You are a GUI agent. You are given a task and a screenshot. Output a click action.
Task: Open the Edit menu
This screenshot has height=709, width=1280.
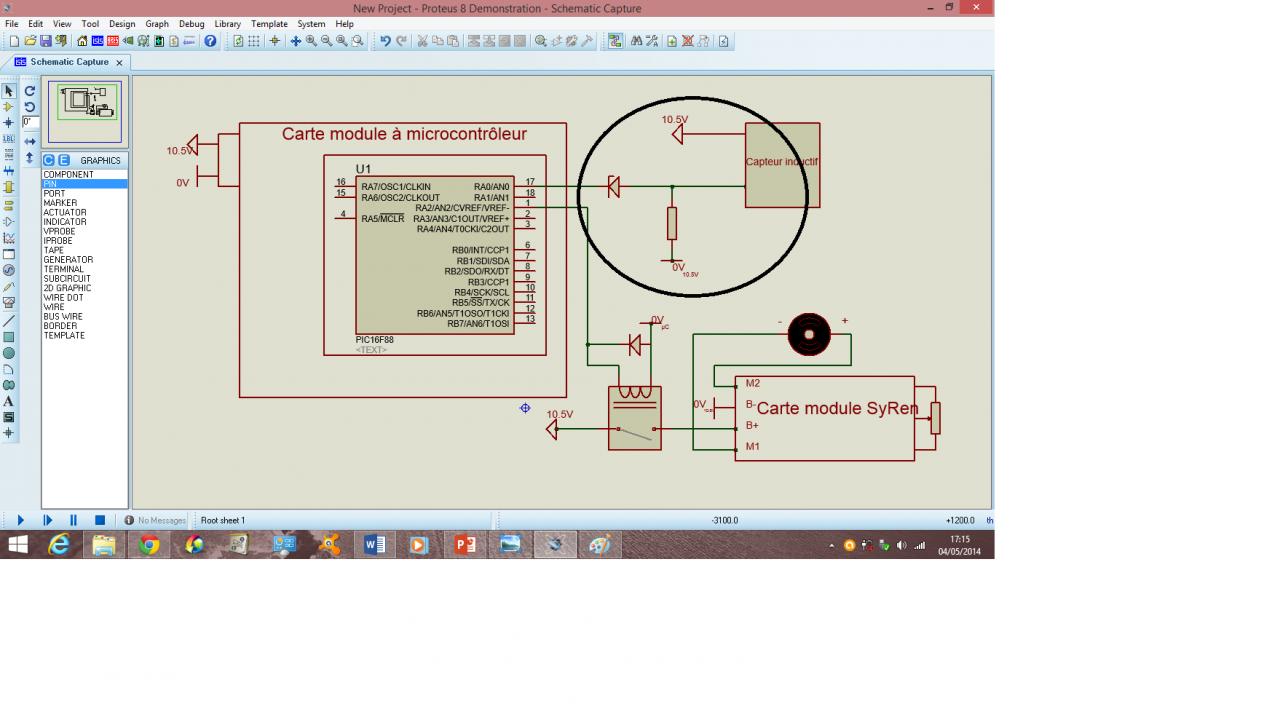click(36, 24)
